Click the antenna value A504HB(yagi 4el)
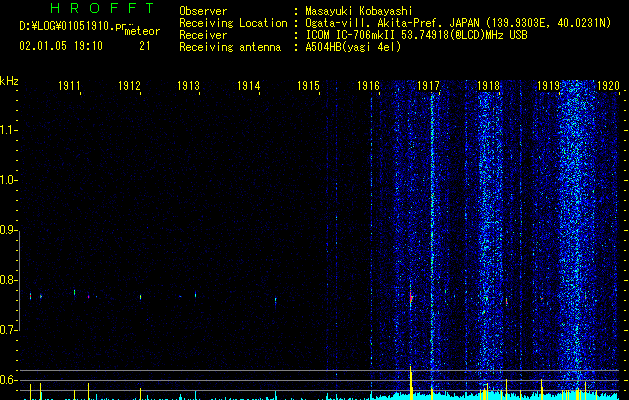 coord(353,47)
